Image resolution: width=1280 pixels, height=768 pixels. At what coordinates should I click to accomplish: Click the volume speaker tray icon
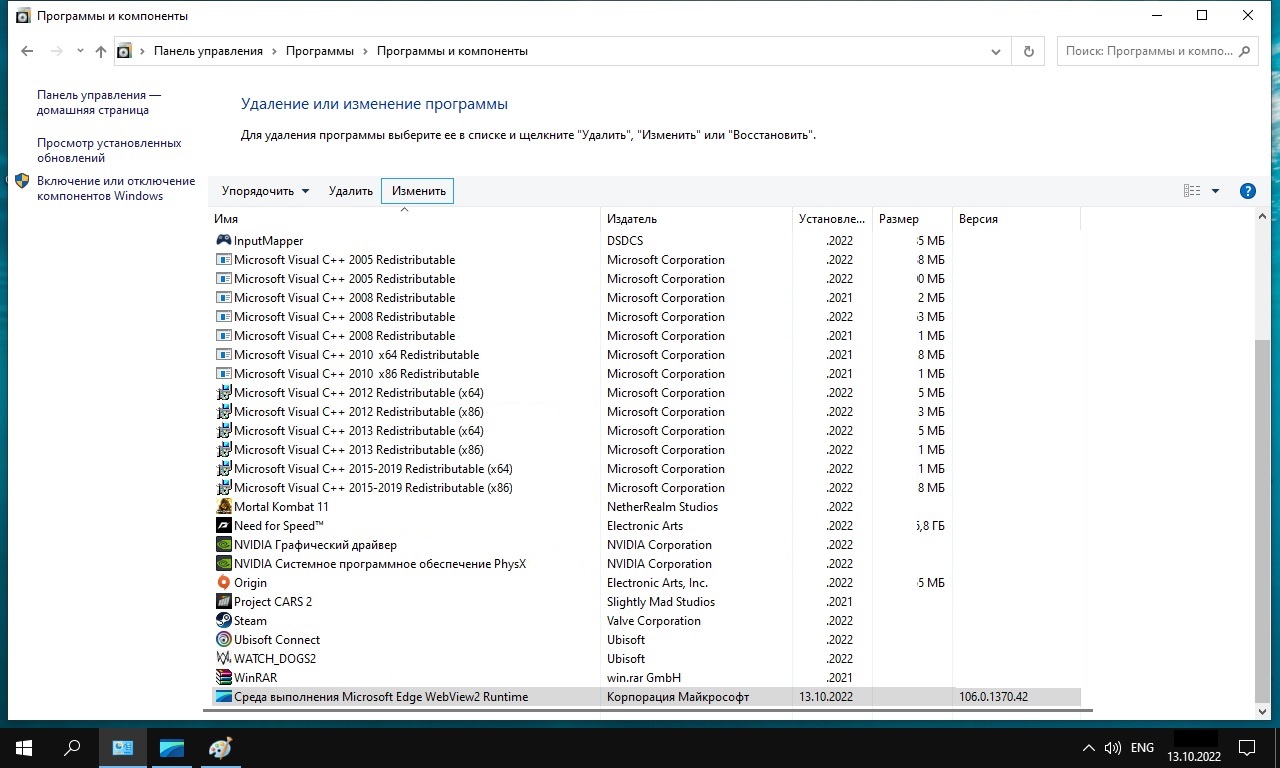[x=1112, y=748]
